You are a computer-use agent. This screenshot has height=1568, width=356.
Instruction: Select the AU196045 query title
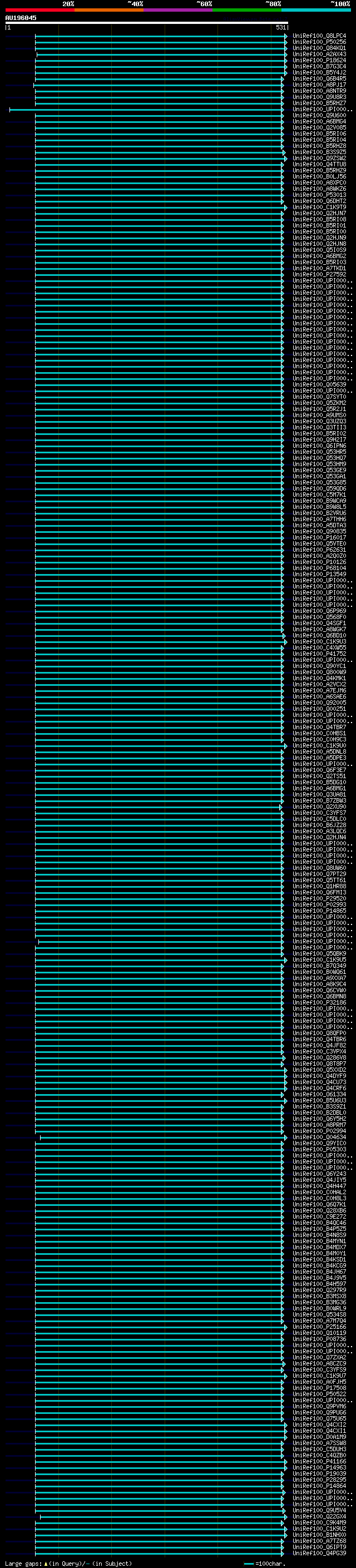pos(21,18)
